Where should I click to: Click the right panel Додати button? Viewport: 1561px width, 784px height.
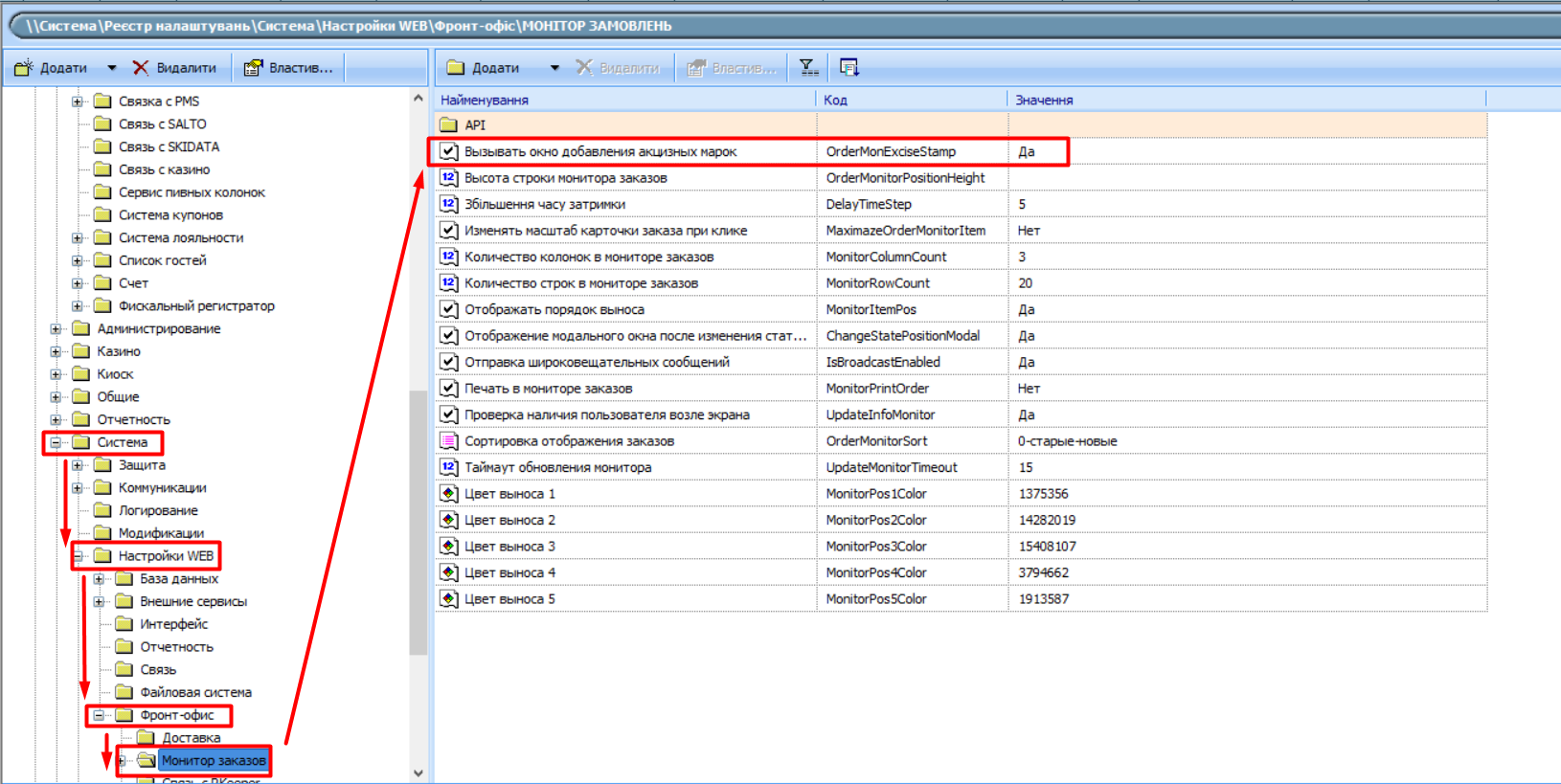click(485, 68)
